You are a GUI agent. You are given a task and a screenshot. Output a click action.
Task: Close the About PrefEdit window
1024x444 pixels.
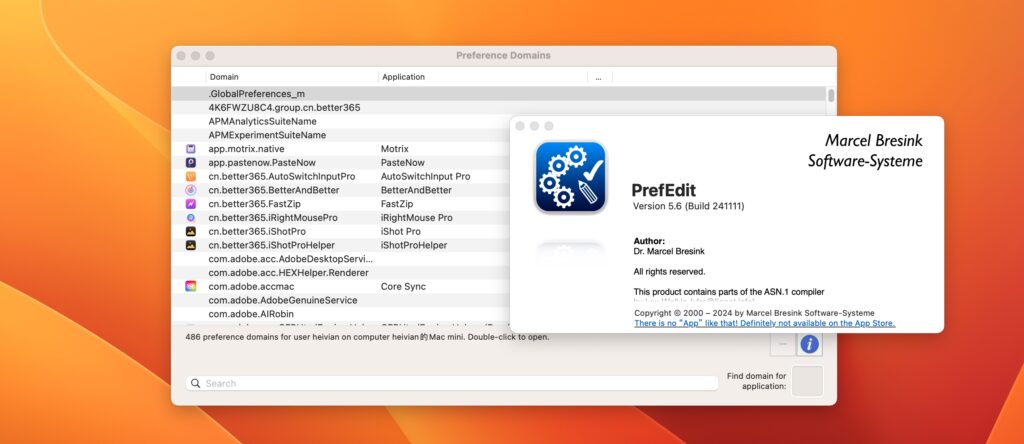[x=520, y=126]
